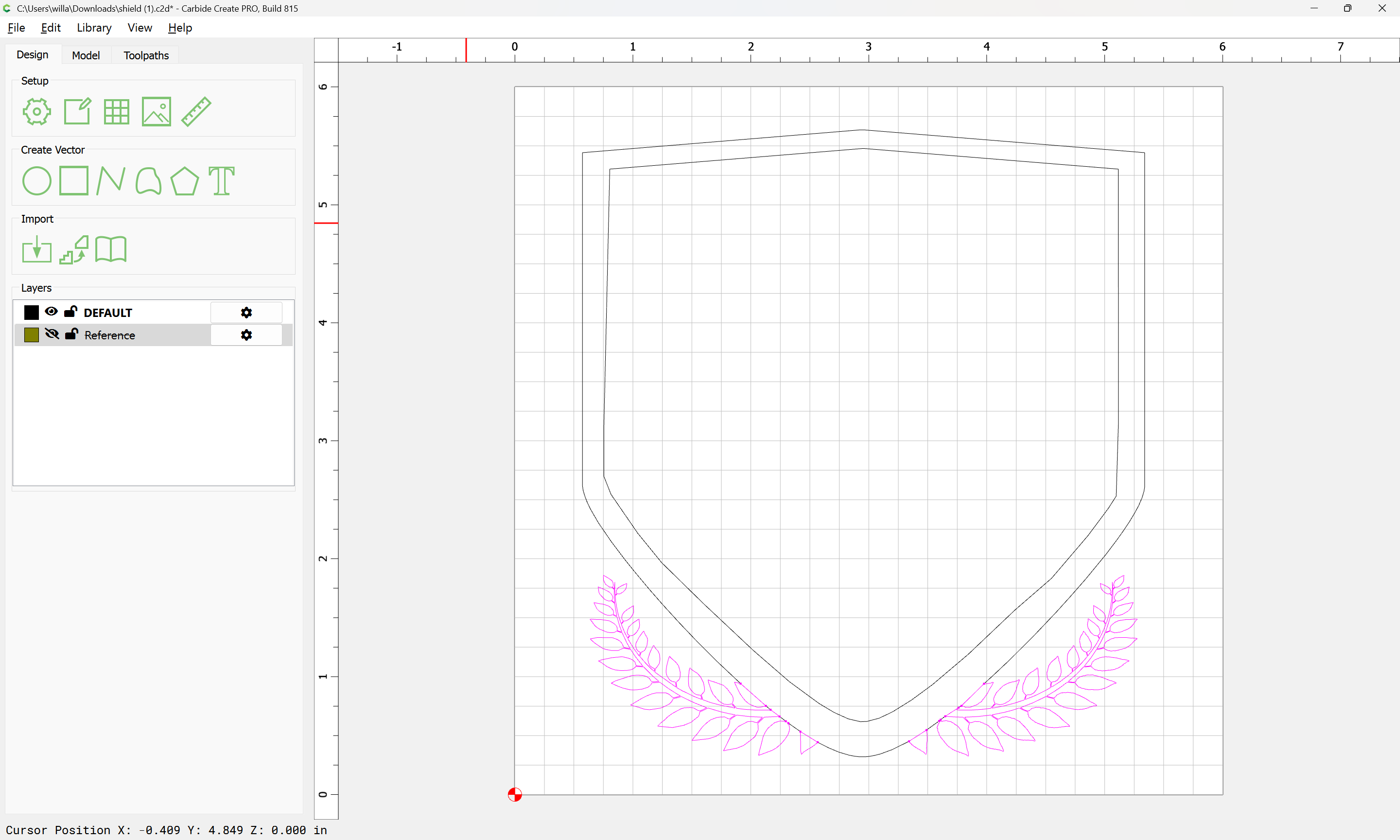The width and height of the screenshot is (1400, 840).
Task: Open DEFAULT layer settings gear
Action: point(246,313)
